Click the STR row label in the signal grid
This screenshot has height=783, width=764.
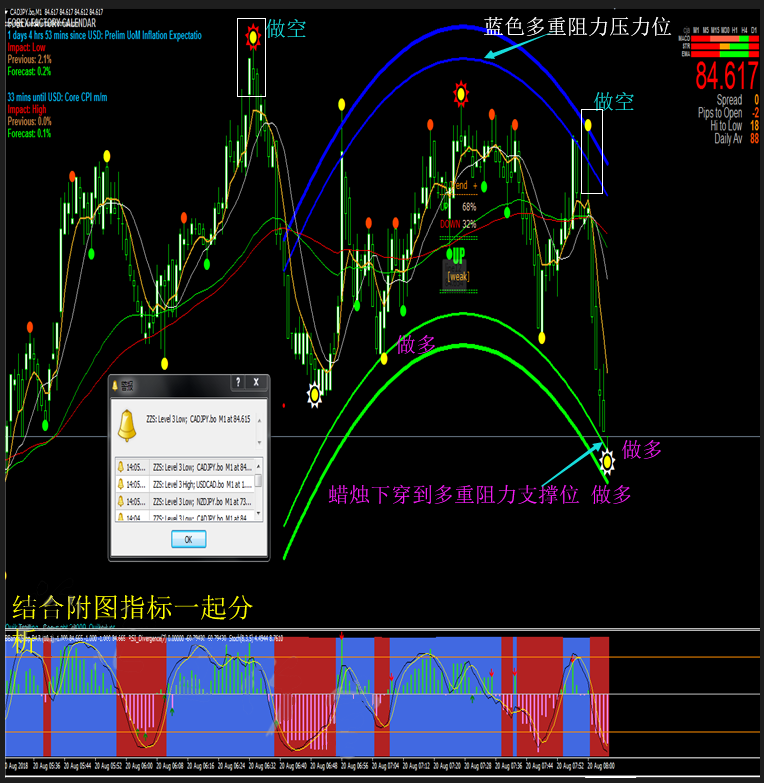(686, 46)
